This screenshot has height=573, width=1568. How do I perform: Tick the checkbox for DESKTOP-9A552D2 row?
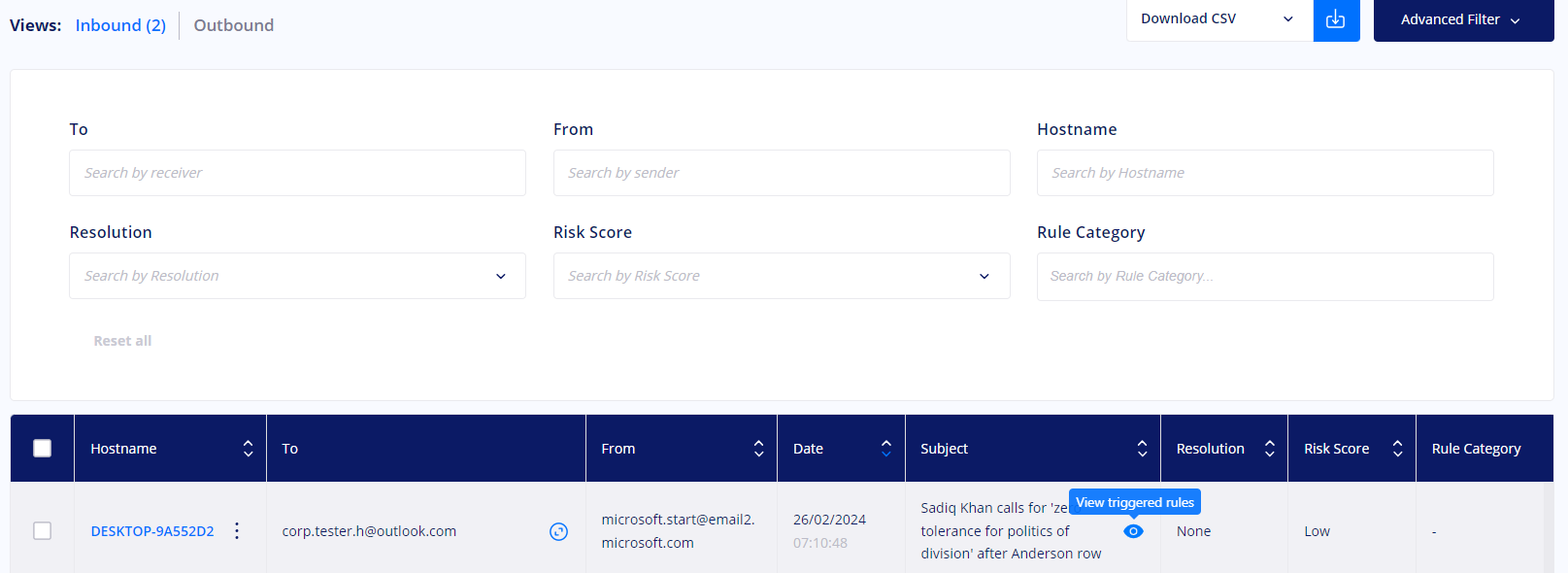point(42,530)
